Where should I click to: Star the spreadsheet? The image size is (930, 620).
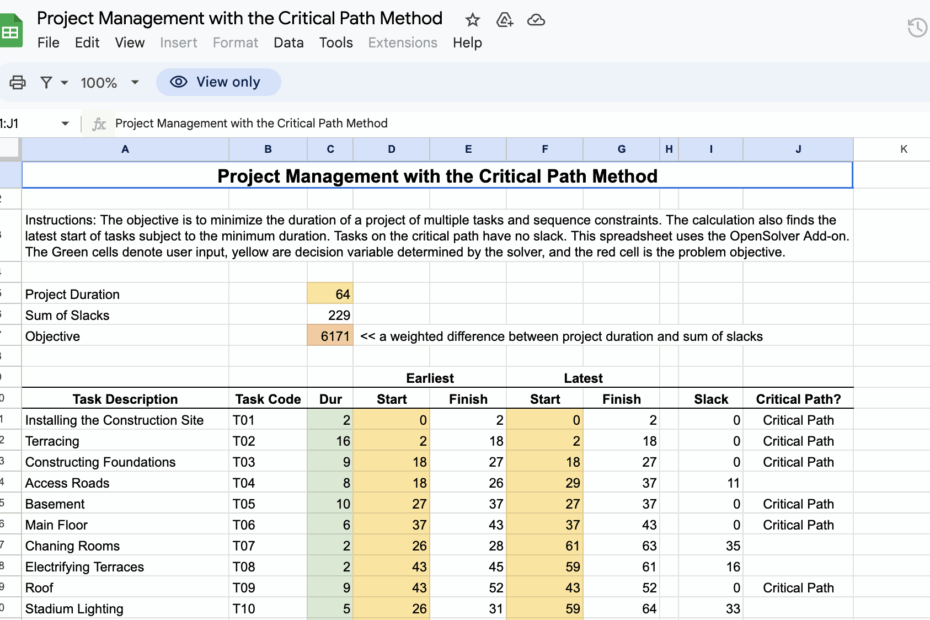[471, 18]
